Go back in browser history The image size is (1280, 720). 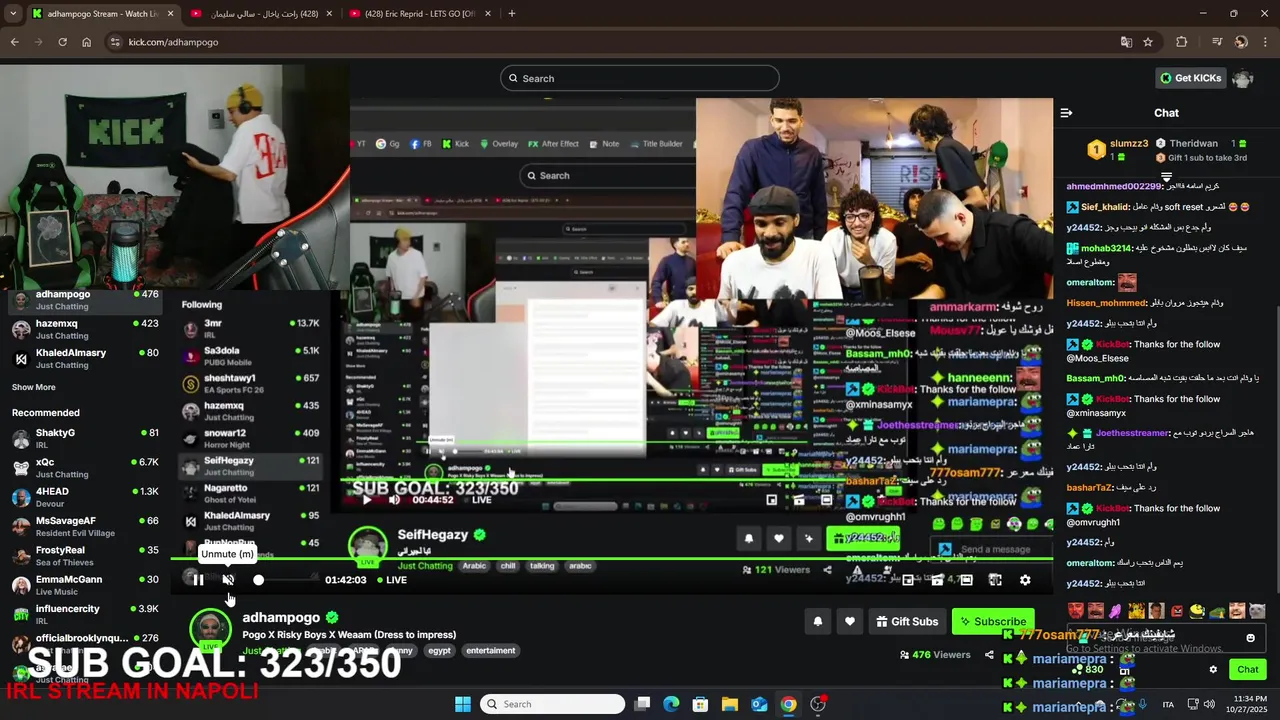point(15,42)
